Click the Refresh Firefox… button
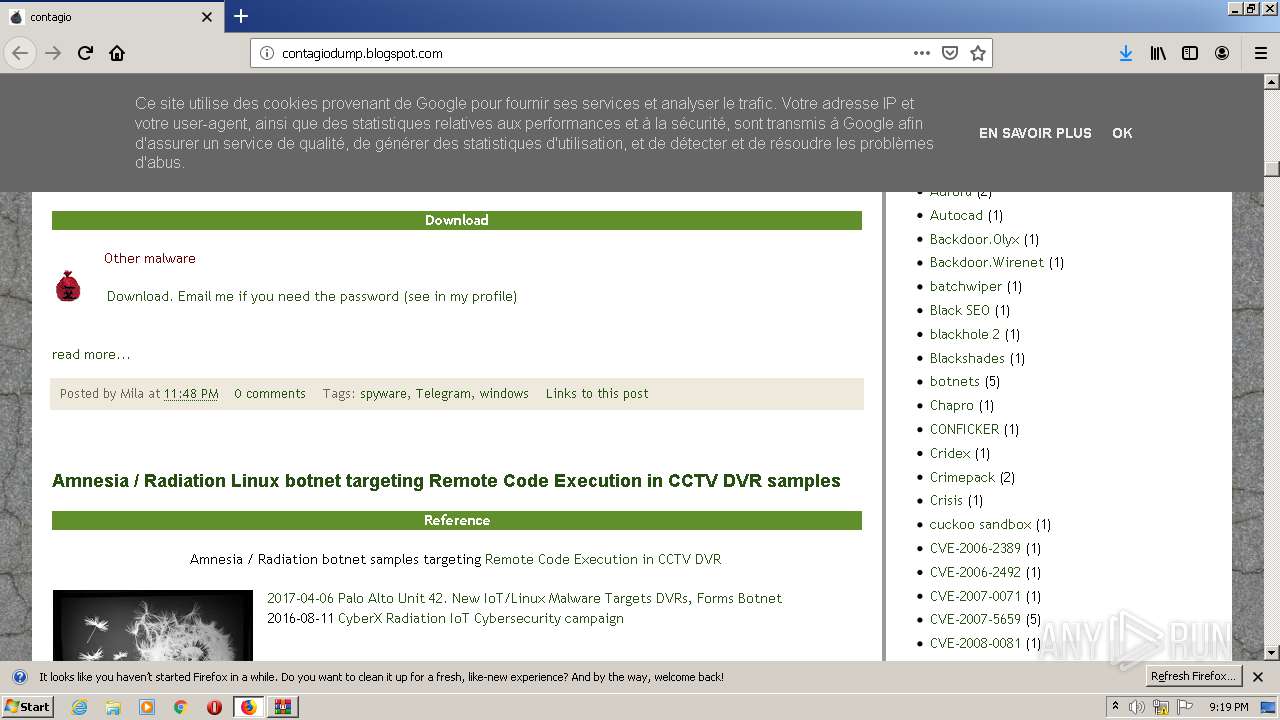The width and height of the screenshot is (1280, 720). (1193, 677)
